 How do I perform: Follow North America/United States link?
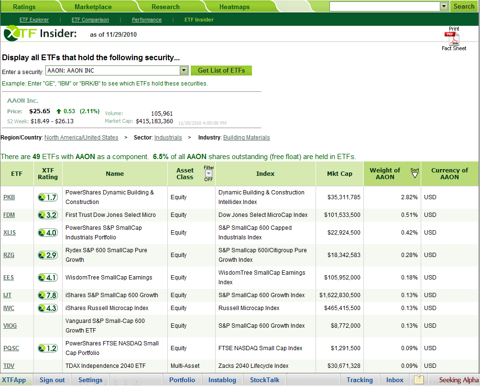pyautogui.click(x=81, y=138)
